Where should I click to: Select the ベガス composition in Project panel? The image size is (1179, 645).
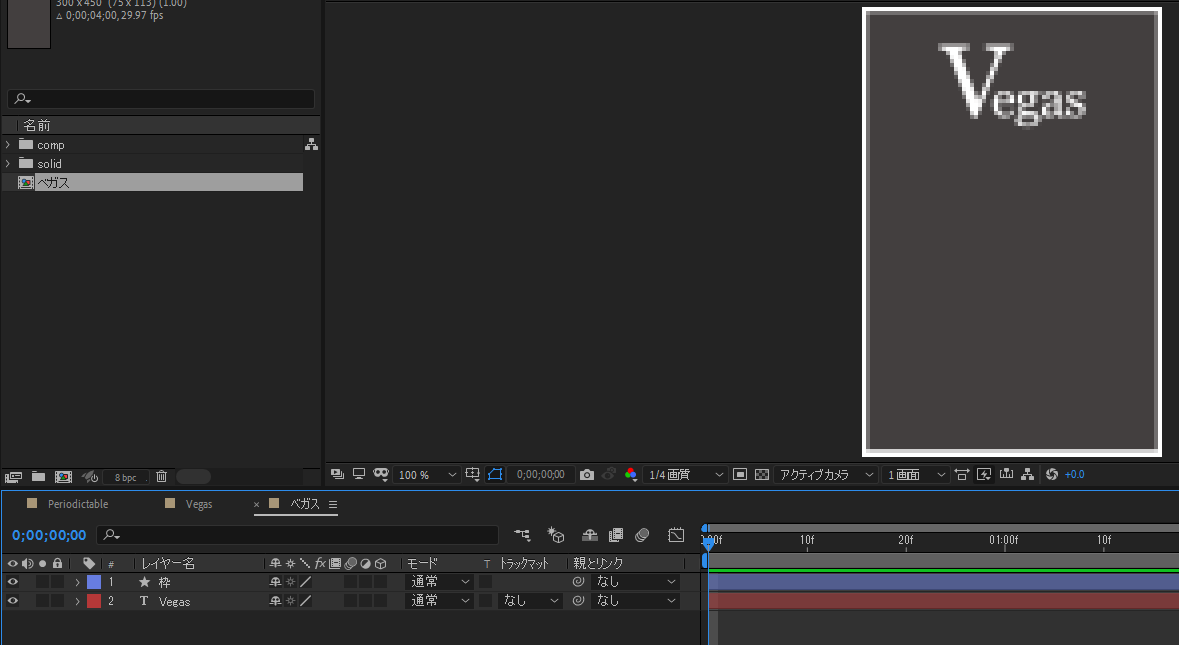click(160, 182)
